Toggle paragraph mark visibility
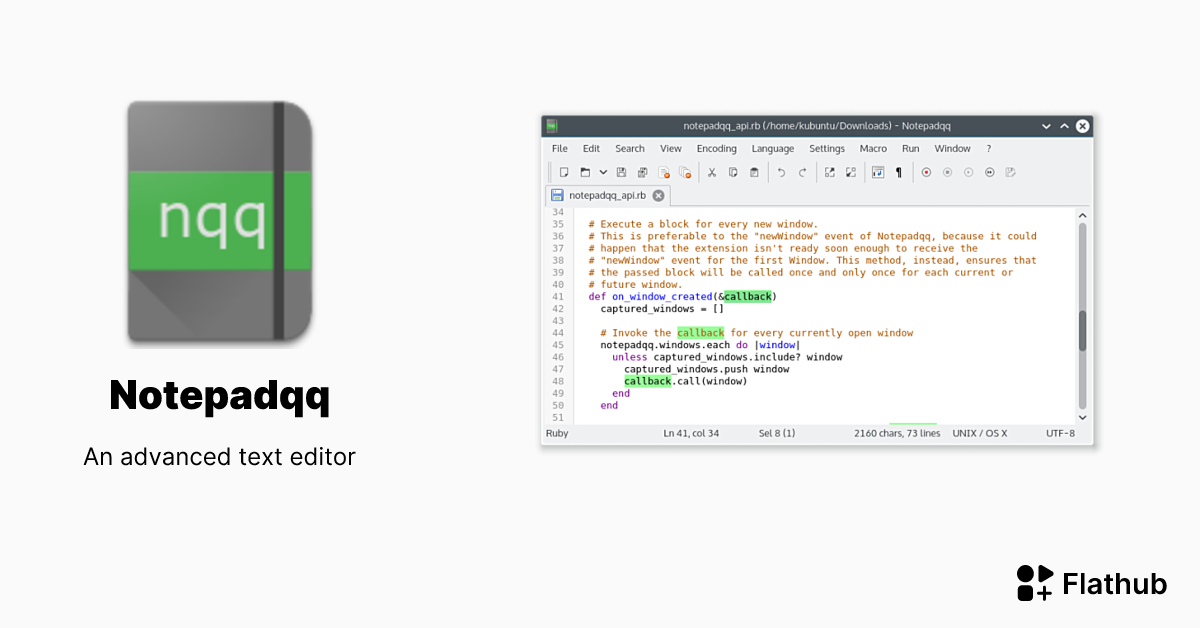This screenshot has width=1200, height=628. pos(899,172)
